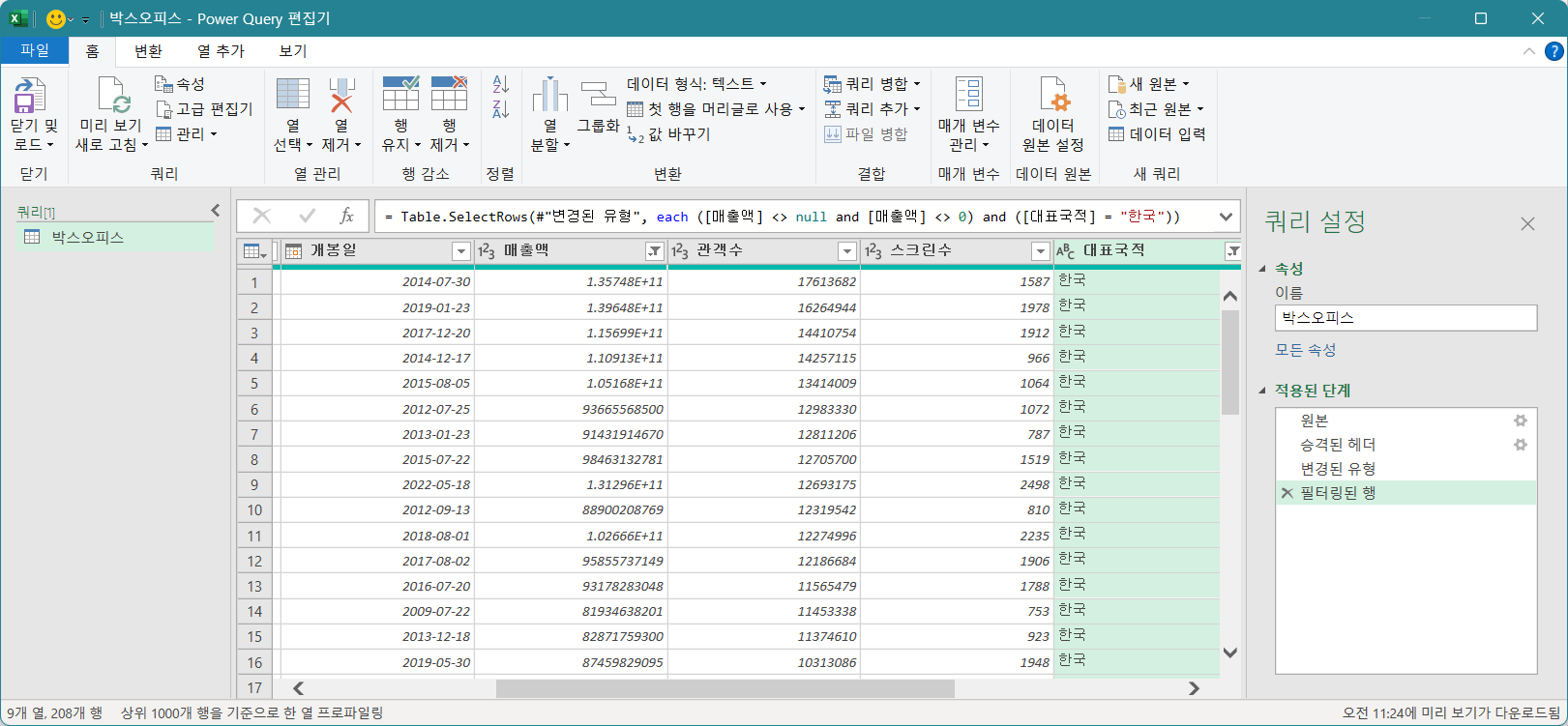Screen dimensions: 1568x726
Task: Open 고급 편집기 advanced editor
Action: pyautogui.click(x=204, y=109)
